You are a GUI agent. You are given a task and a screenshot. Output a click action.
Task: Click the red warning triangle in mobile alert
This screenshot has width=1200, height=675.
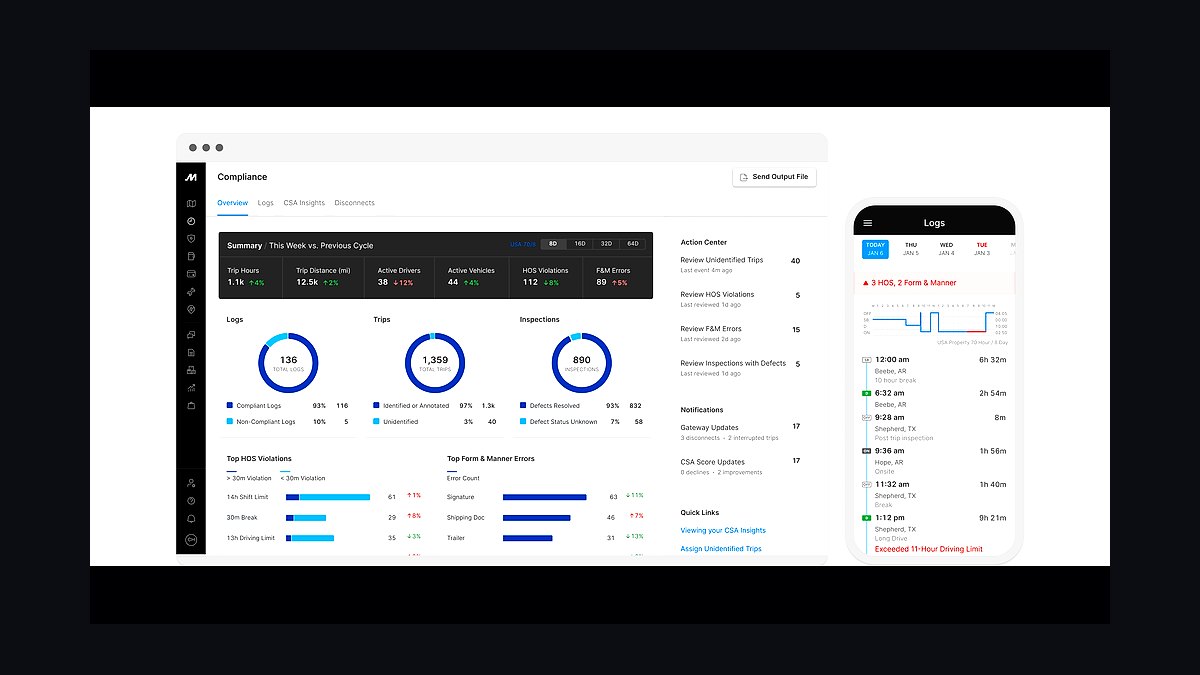click(x=865, y=283)
